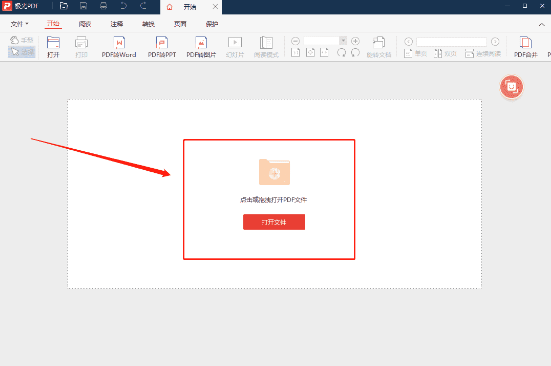Screen dimensions: 551x366
Task: Select 单页 single page view
Action: 415,53
